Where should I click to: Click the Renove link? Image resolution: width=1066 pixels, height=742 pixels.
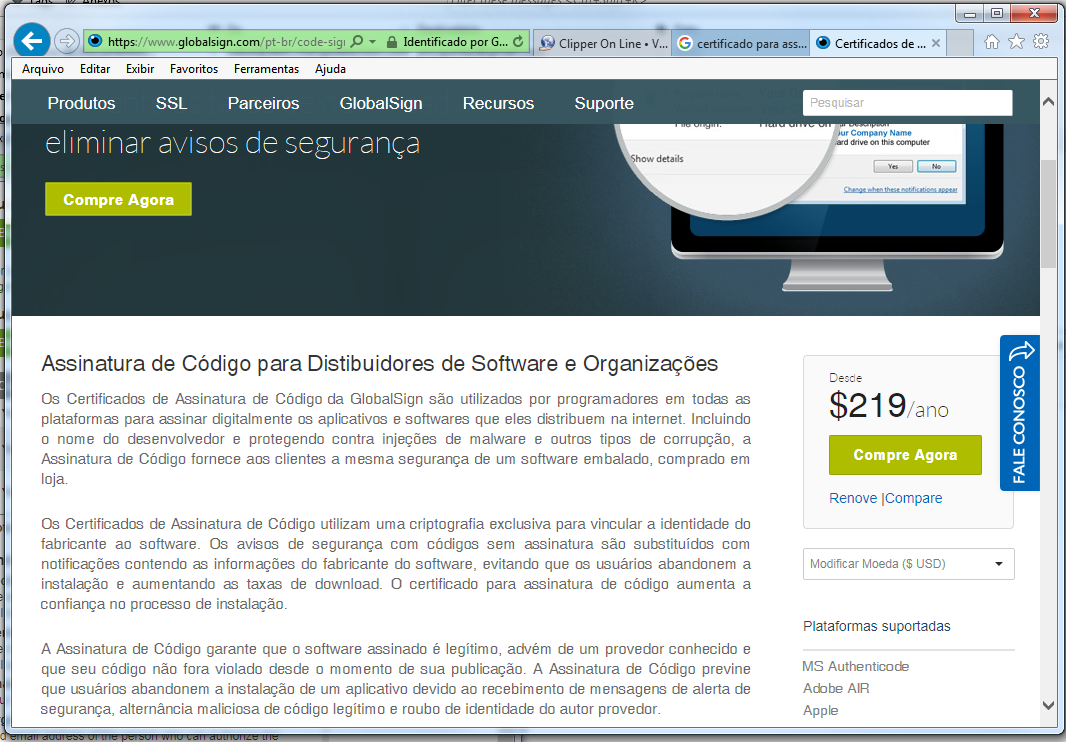pos(853,498)
